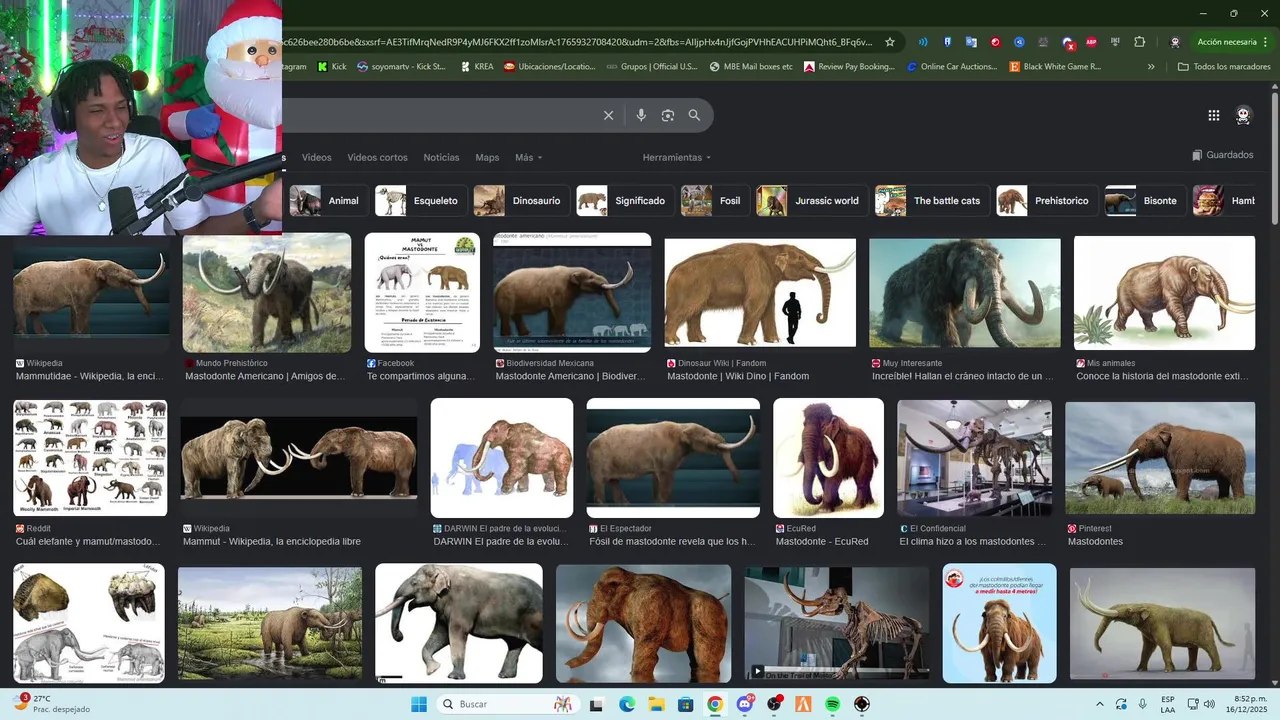Click the Chrome address bar URL

[578, 42]
